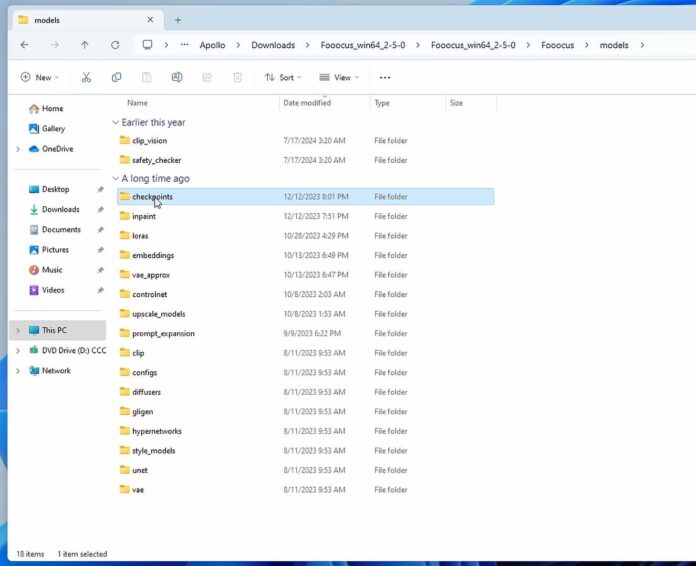Select the vae_approx folder
The image size is (696, 566).
(305, 275)
